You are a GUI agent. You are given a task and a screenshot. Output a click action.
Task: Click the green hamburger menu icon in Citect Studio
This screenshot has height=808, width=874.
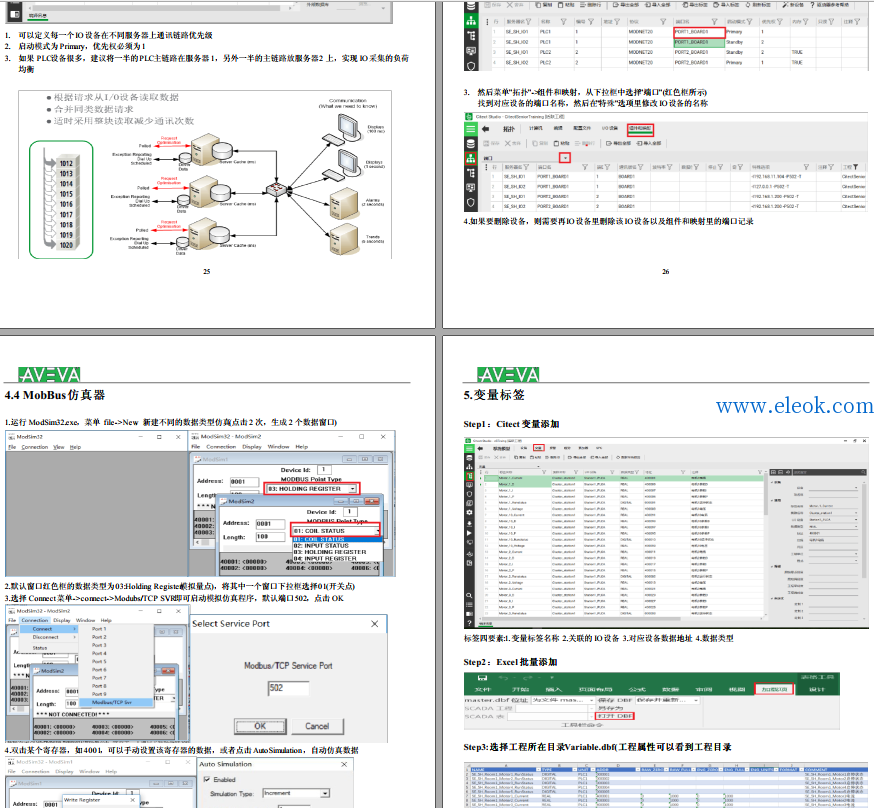click(470, 129)
